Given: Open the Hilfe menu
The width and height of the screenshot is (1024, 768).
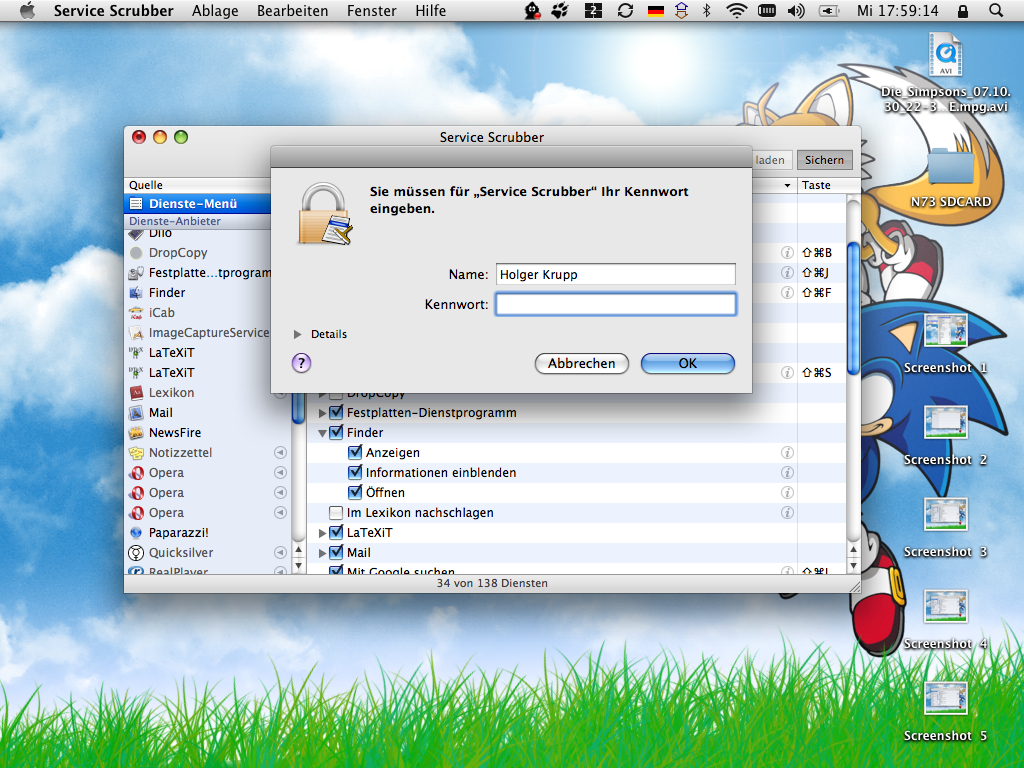Looking at the screenshot, I should (x=430, y=10).
